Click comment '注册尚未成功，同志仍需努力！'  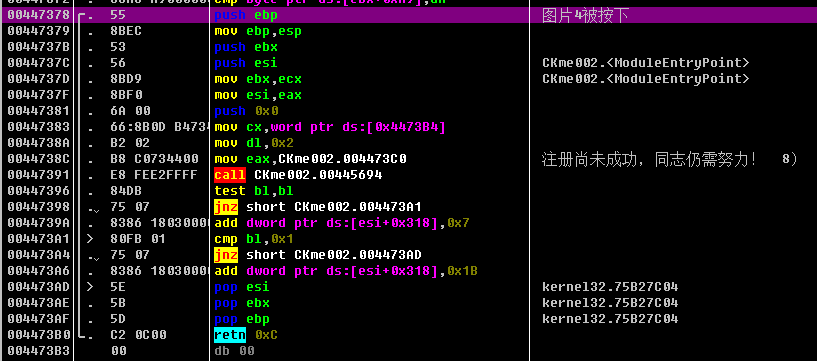coord(649,159)
